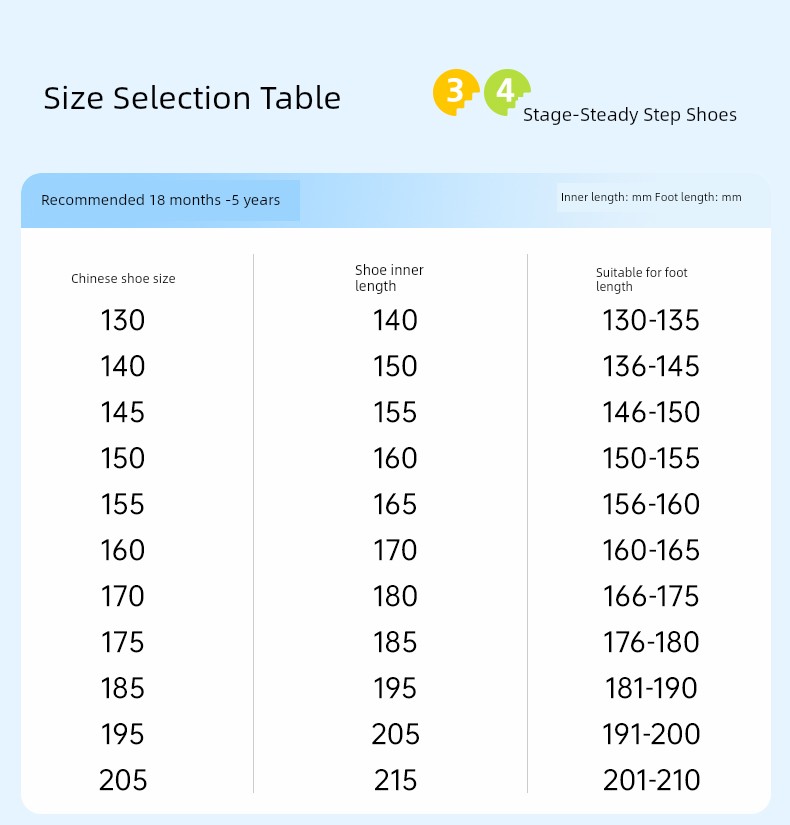
Task: Click the Size Selection Table heading
Action: [192, 98]
